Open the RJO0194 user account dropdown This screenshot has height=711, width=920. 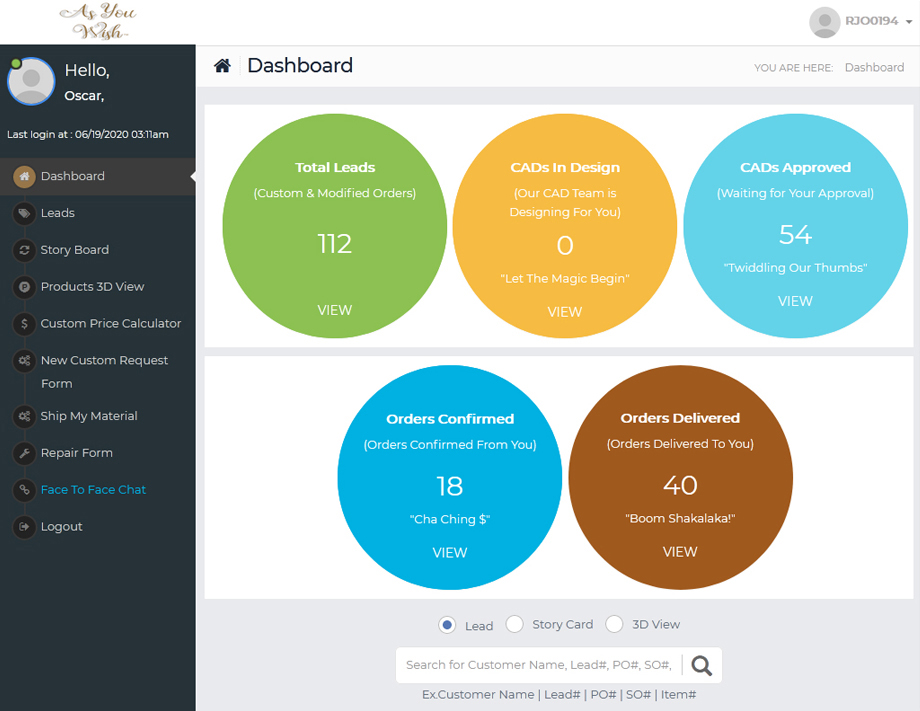pyautogui.click(x=861, y=22)
